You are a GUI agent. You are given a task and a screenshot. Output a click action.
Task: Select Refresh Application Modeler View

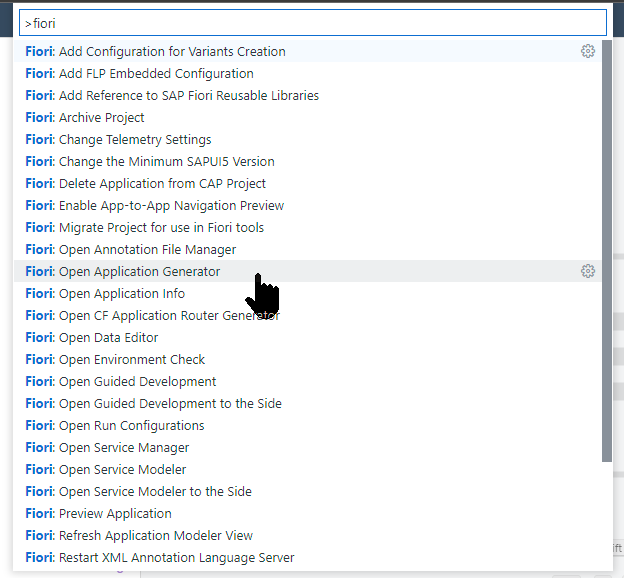(x=308, y=536)
